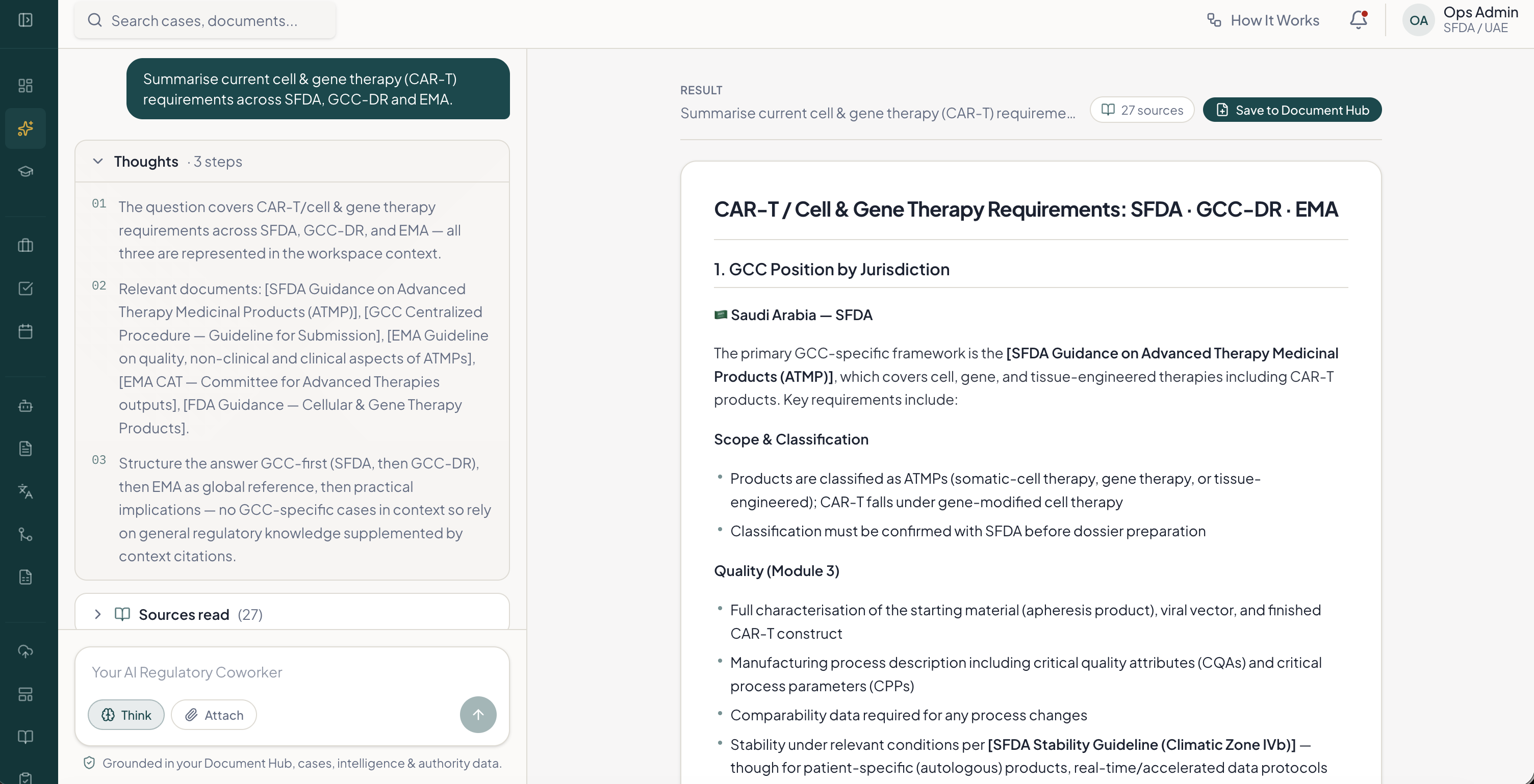Viewport: 1534px width, 784px height.
Task: Open the translate languages icon in sidebar
Action: [25, 491]
